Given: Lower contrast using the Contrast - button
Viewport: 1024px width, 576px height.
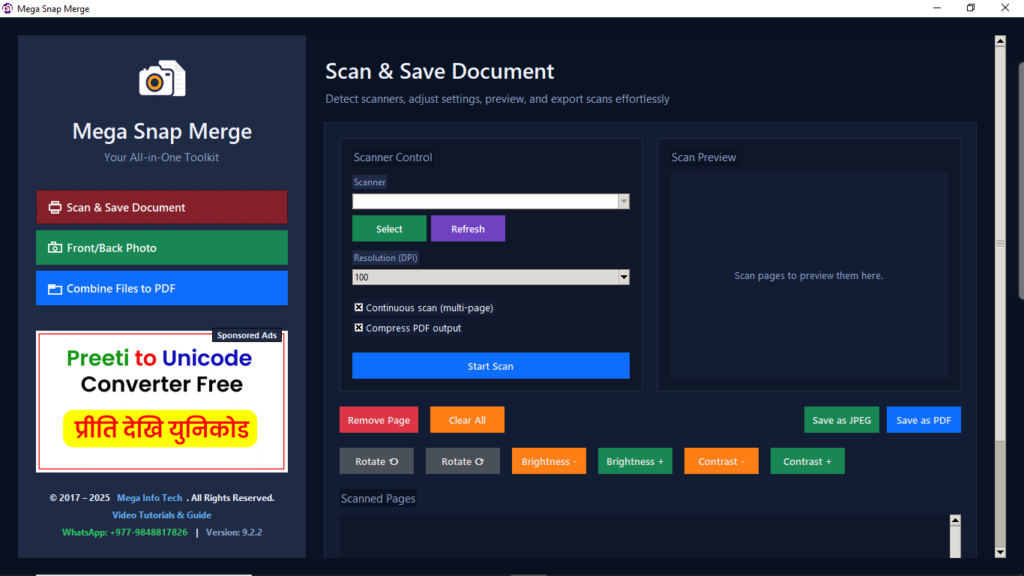Looking at the screenshot, I should click(x=721, y=461).
